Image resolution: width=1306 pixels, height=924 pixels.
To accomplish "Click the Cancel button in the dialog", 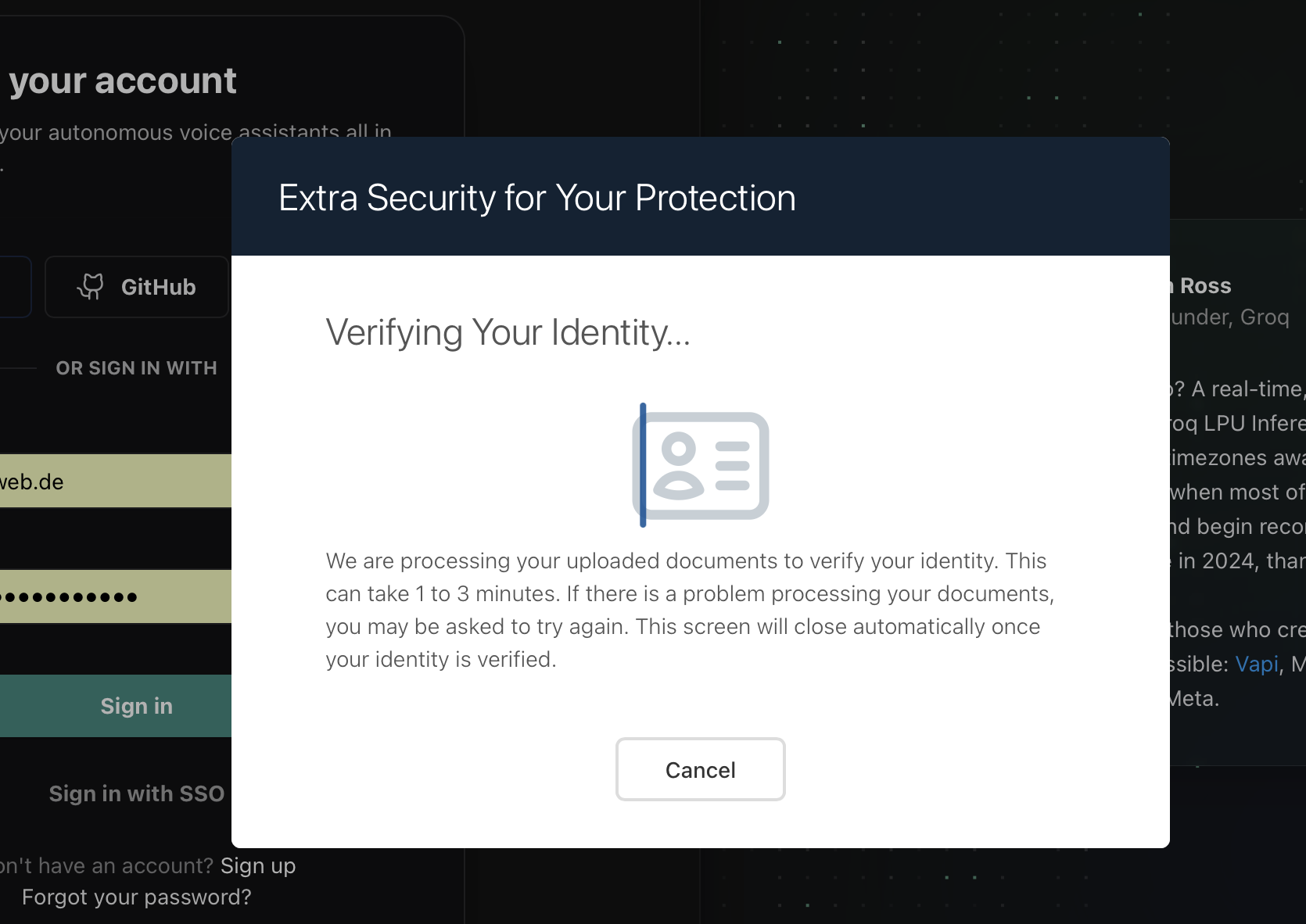I will click(x=700, y=769).
